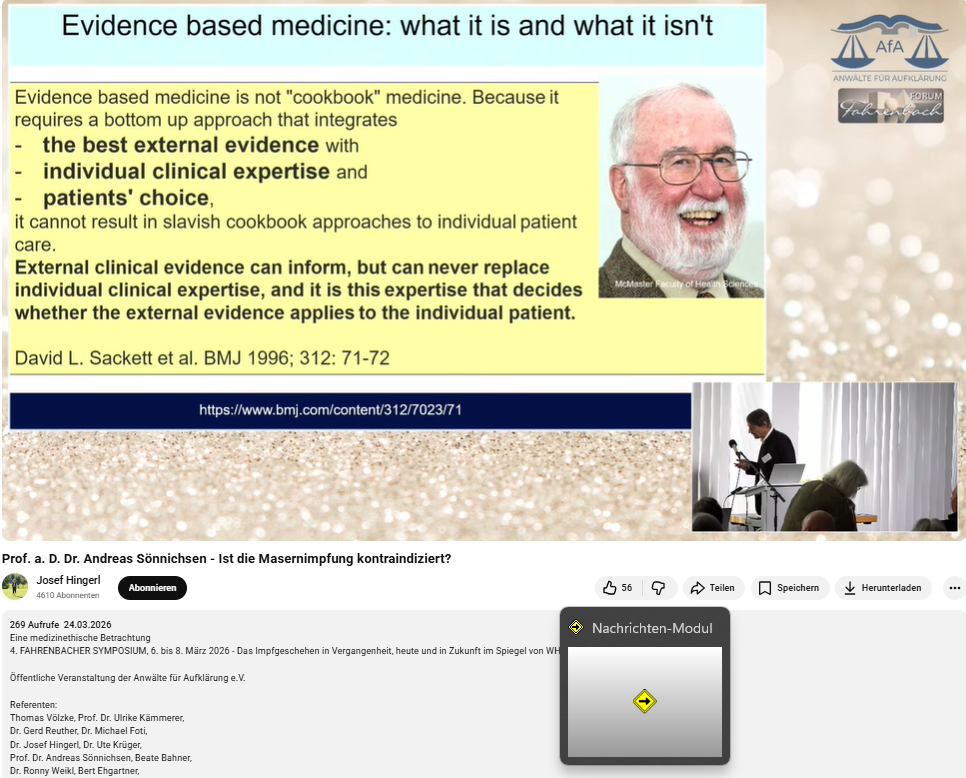Click the video title about Masernimpfung
The width and height of the screenshot is (966, 778).
click(x=226, y=558)
